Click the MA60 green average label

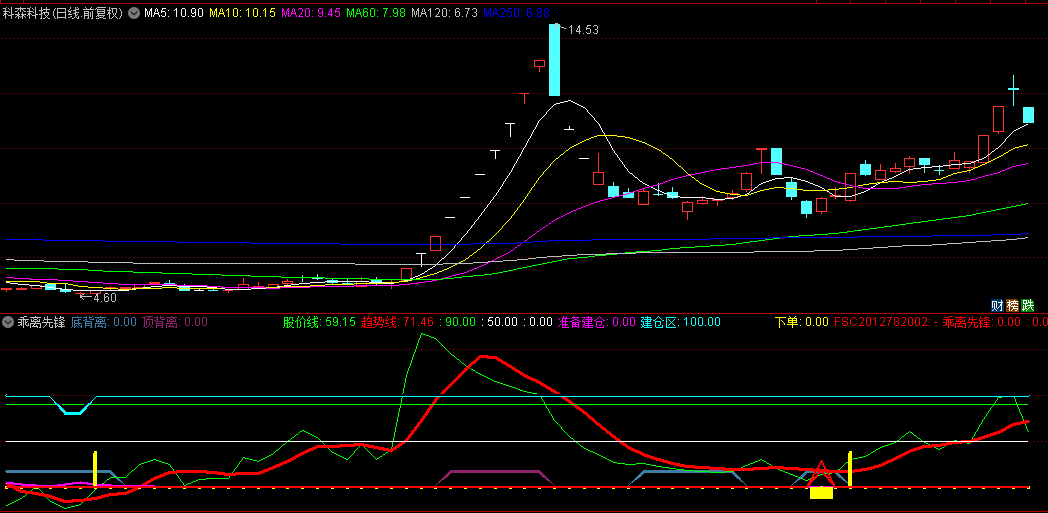coord(377,14)
